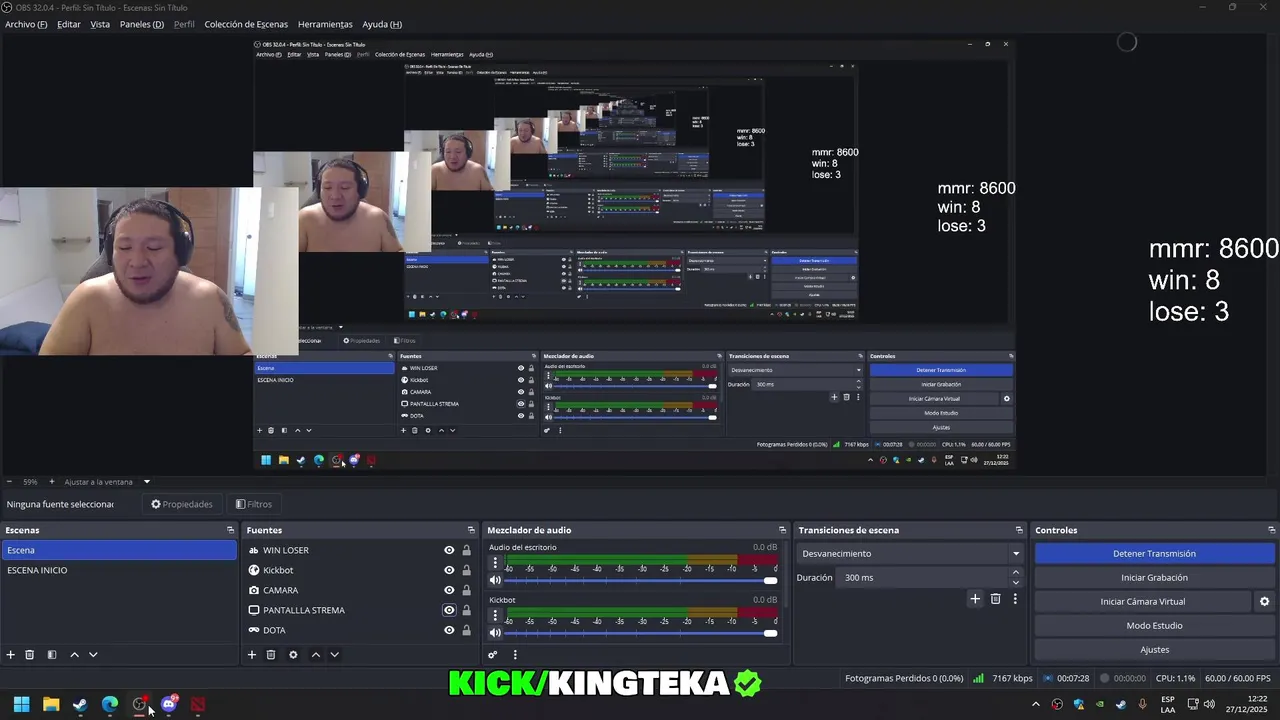Viewport: 1280px width, 720px height.
Task: Mute Audio del escritorio speaker icon
Action: [x=494, y=580]
